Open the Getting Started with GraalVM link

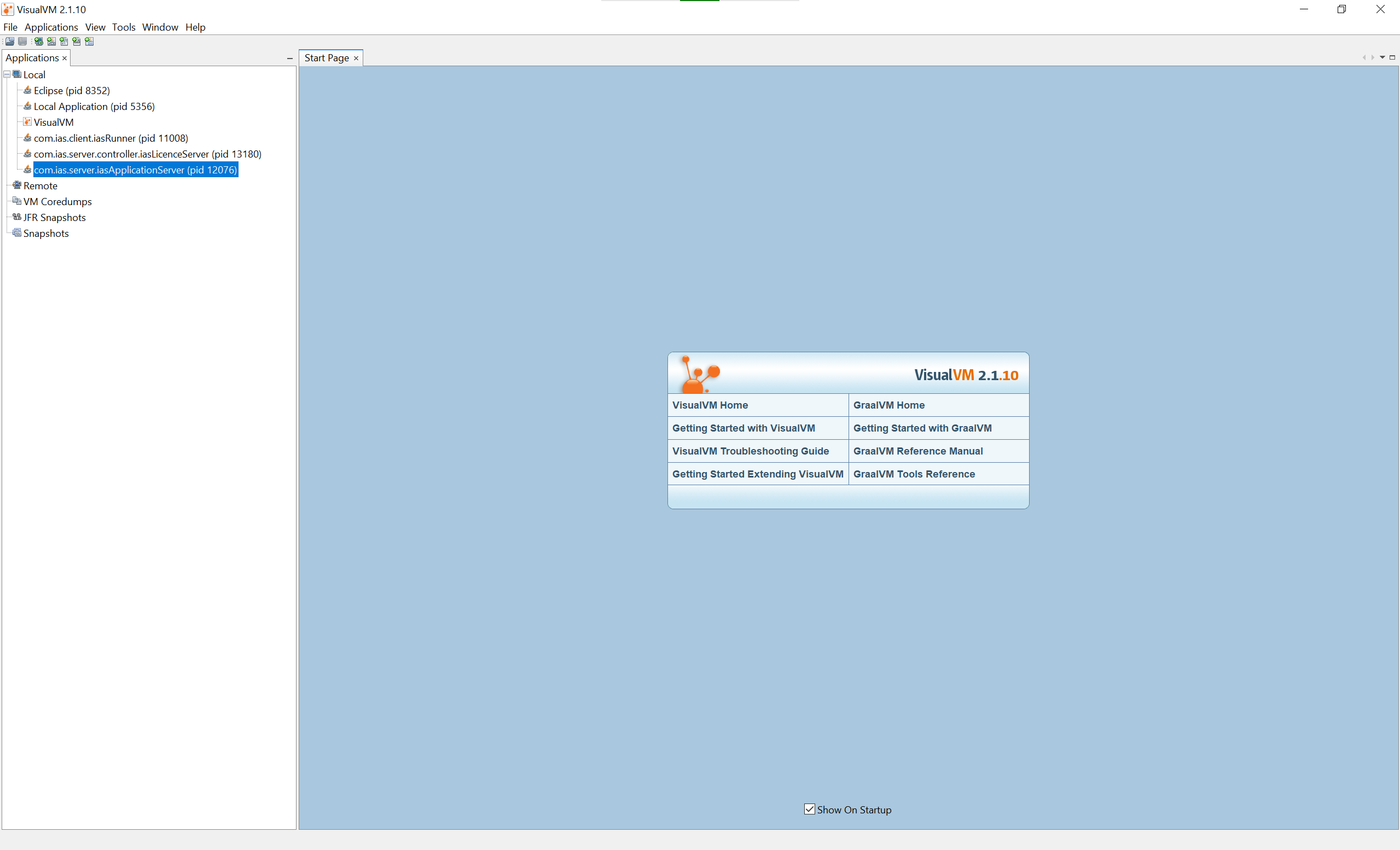tap(923, 428)
